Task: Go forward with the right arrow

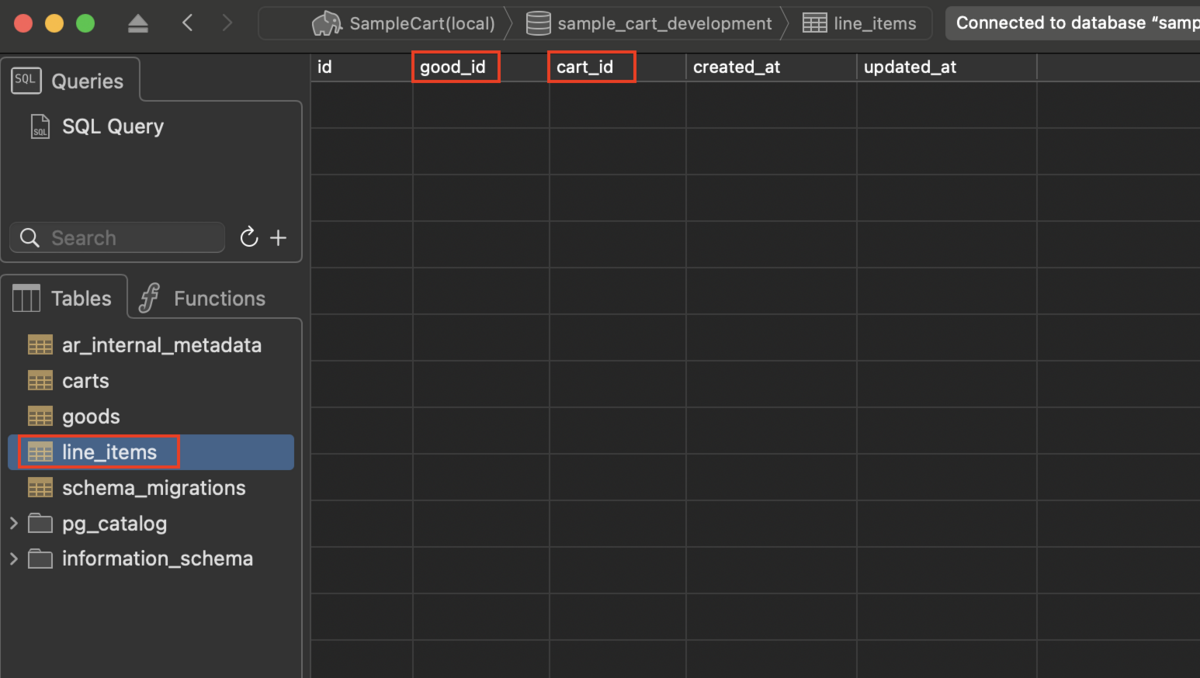Action: (x=227, y=23)
